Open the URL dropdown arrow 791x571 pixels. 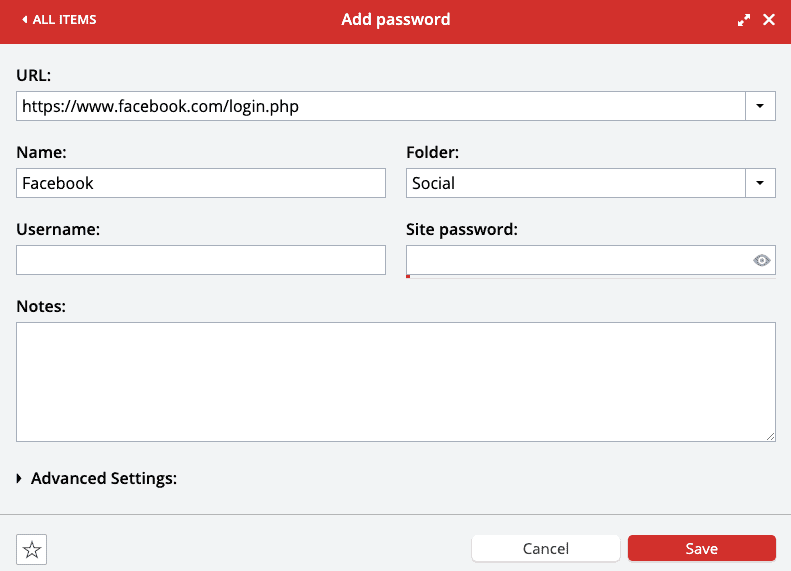[760, 106]
